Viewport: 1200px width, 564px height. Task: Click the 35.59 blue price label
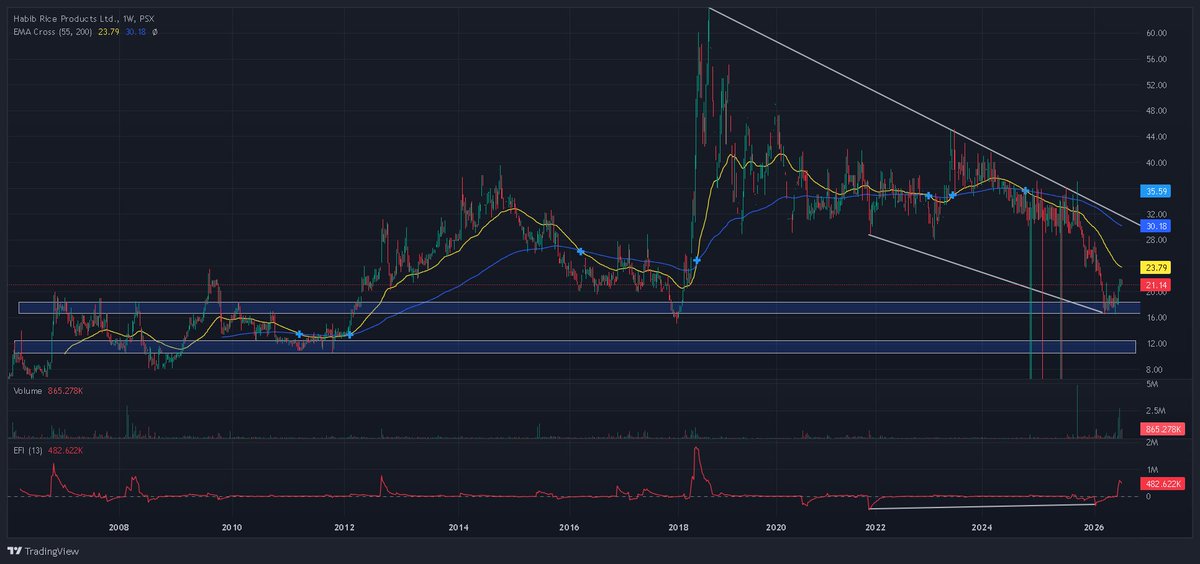point(1154,189)
